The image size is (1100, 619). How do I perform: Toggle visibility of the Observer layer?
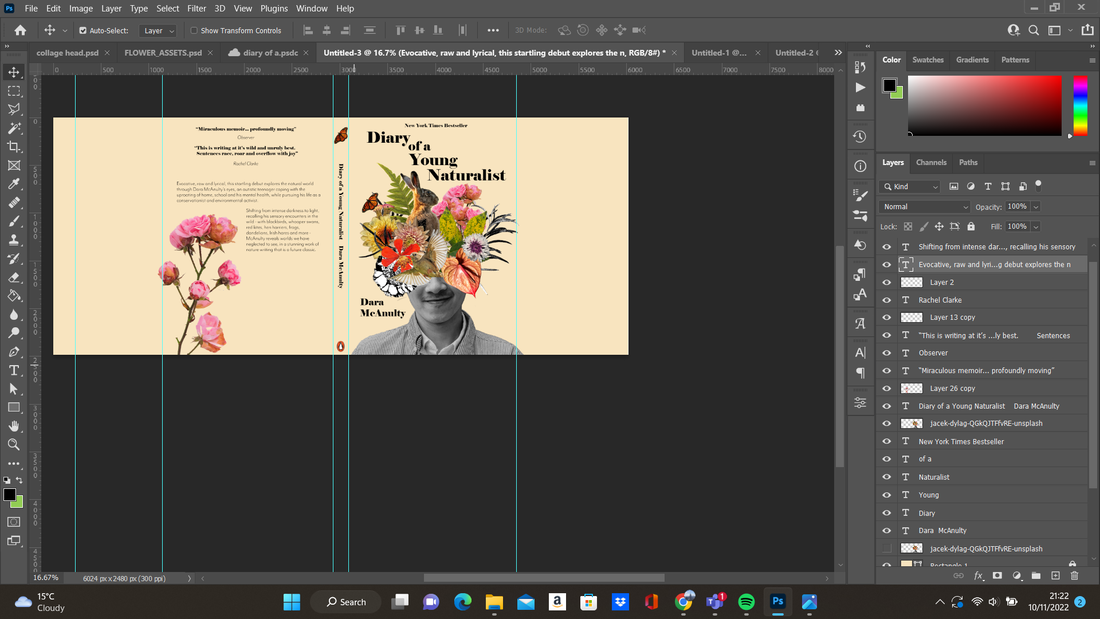coord(887,353)
